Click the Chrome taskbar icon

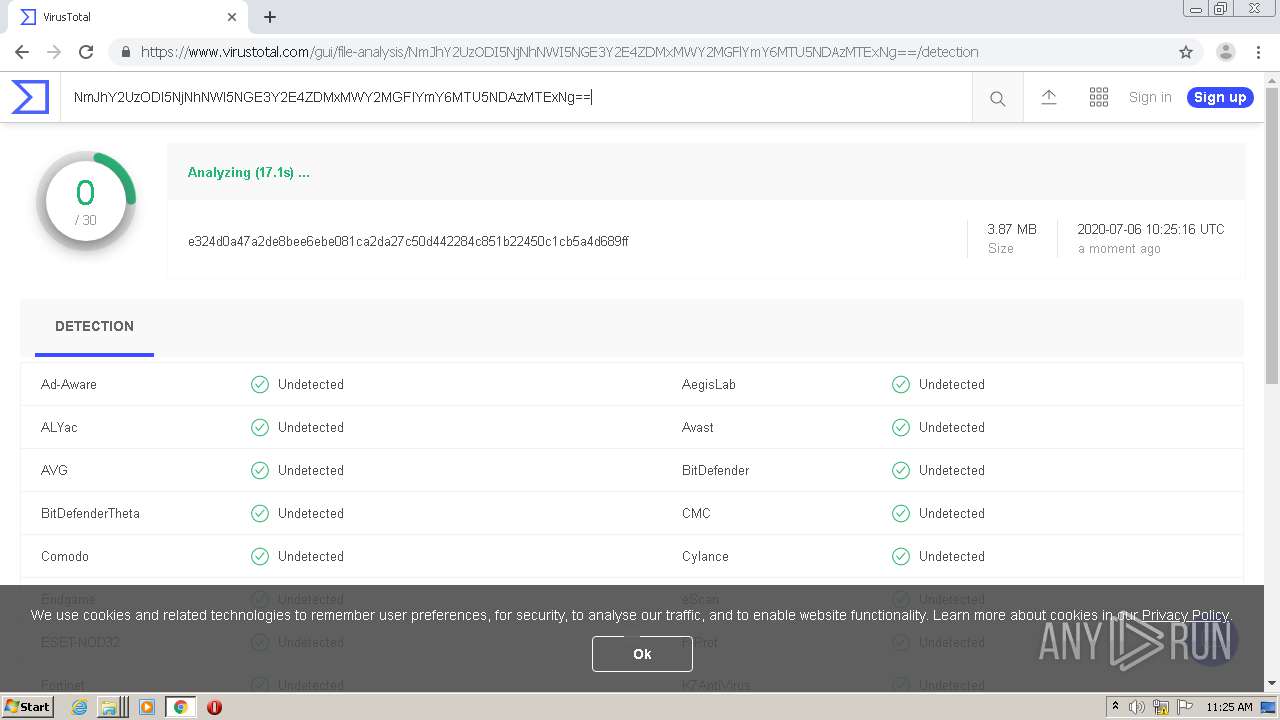click(181, 707)
